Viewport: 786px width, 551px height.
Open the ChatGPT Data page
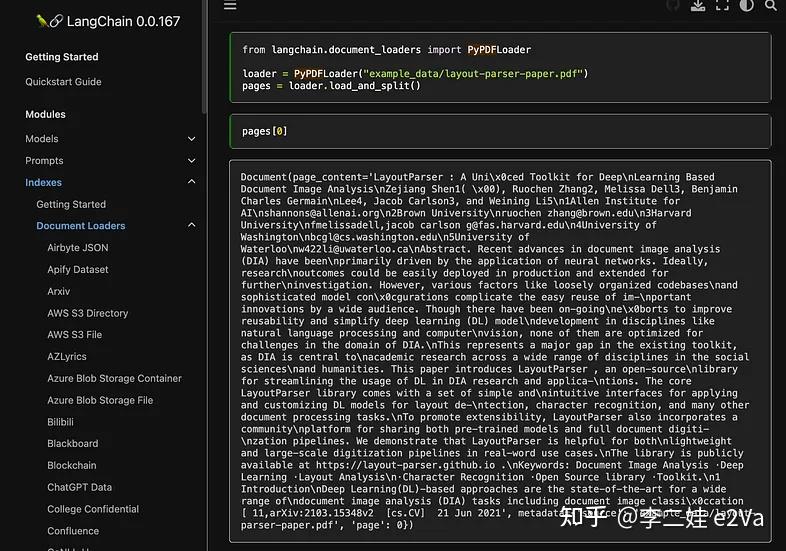pos(80,487)
